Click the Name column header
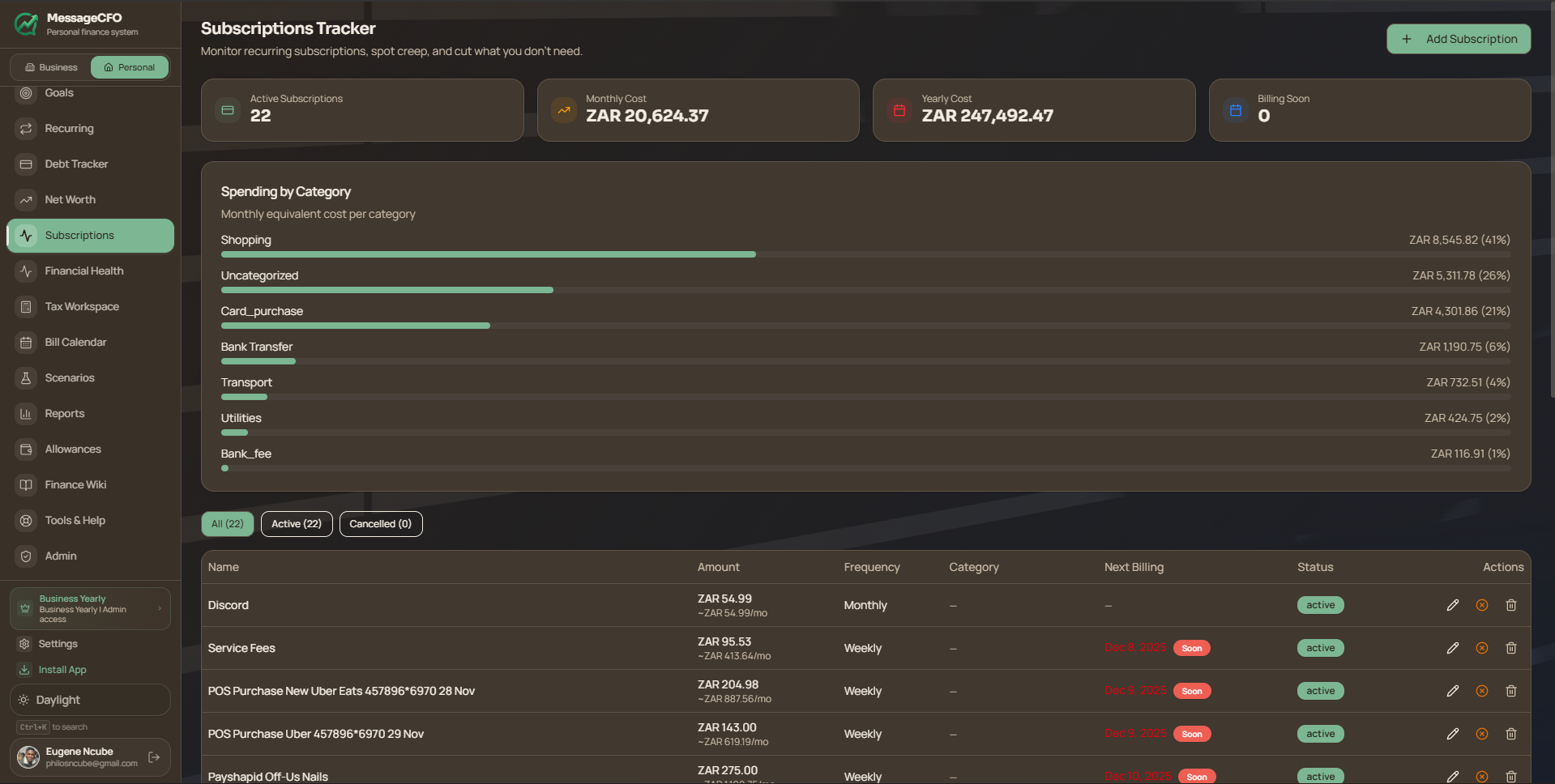Viewport: 1555px width, 784px height. [x=224, y=567]
